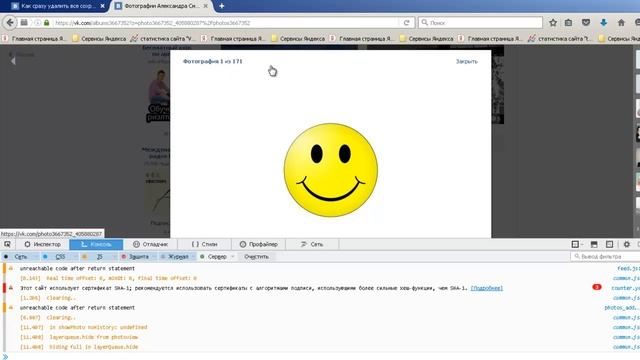The width and height of the screenshot is (640, 360).
Task: Open the first 'Сервисы Яндекса' bookmark folder
Action: tap(99, 38)
